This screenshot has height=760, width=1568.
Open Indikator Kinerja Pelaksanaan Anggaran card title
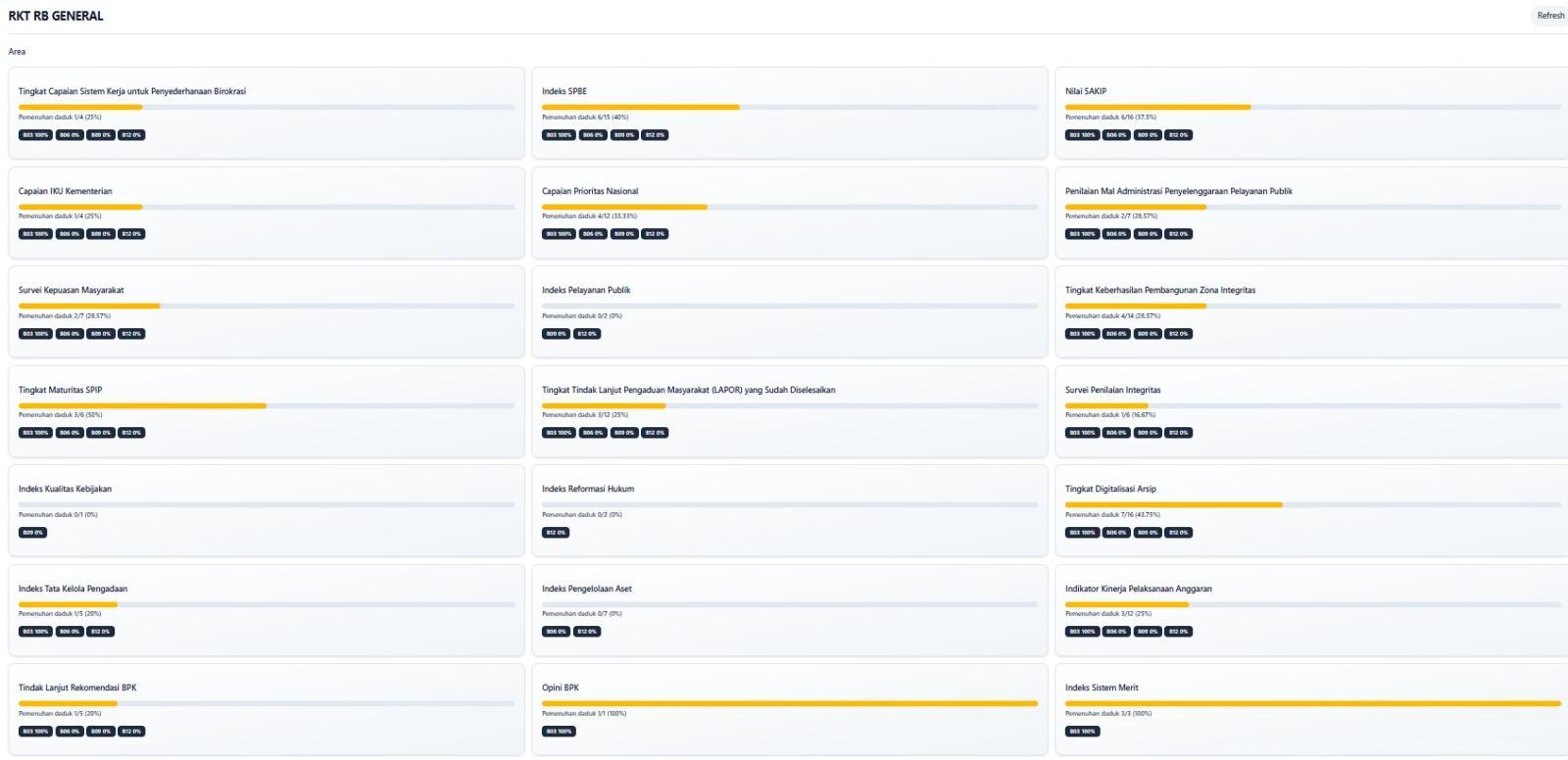pyautogui.click(x=1138, y=589)
